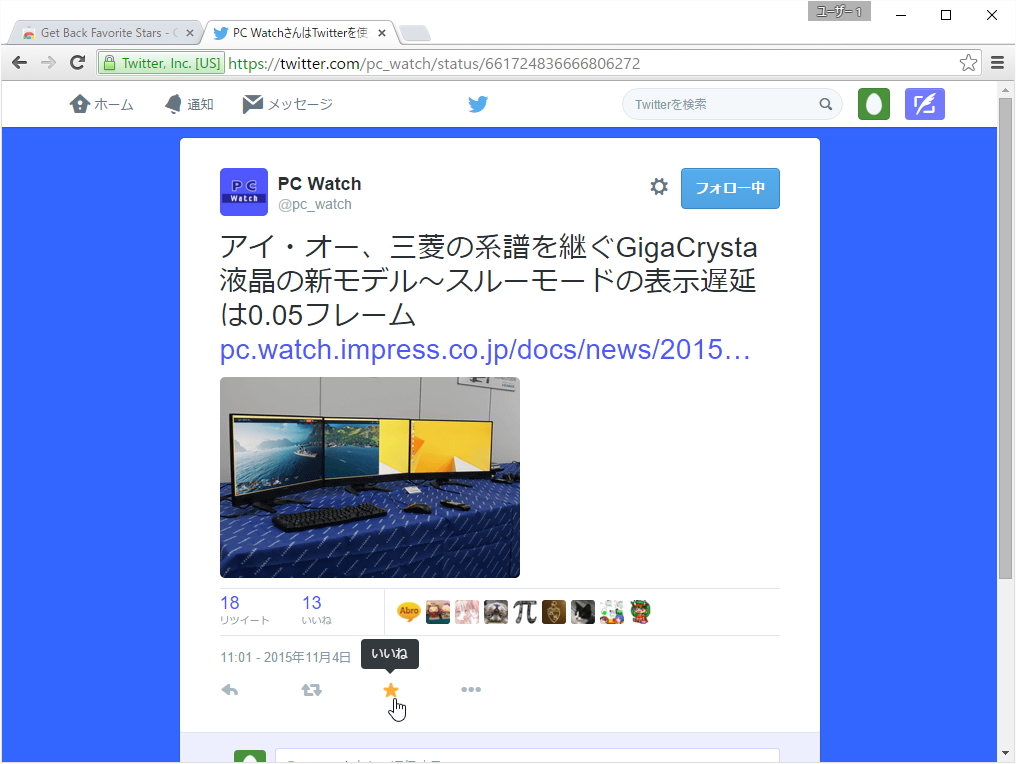Toggle following status via フォロー中 button
Viewport: 1016px width, 764px height.
[x=730, y=188]
